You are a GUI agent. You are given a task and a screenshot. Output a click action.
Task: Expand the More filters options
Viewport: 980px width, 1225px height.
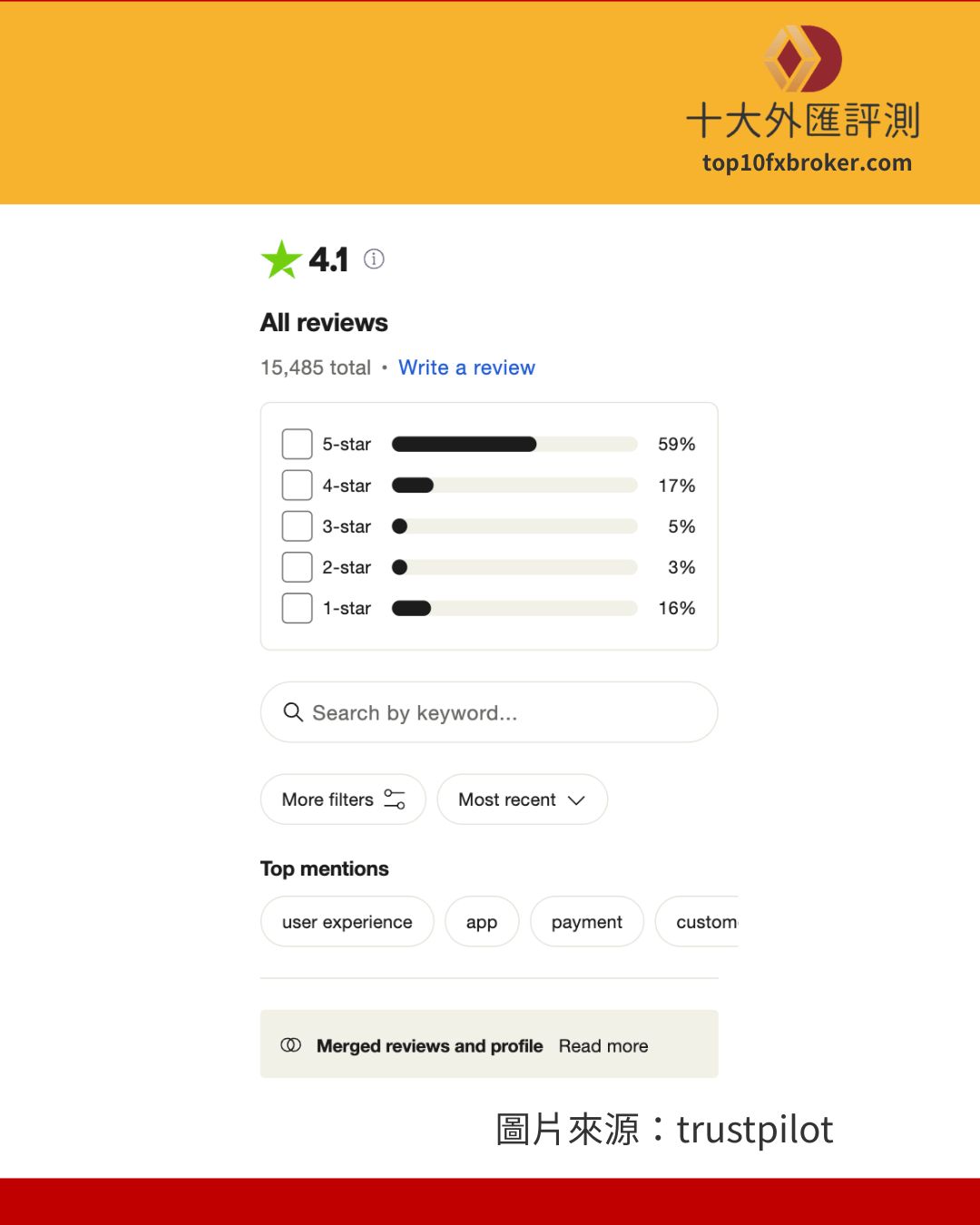(x=343, y=799)
